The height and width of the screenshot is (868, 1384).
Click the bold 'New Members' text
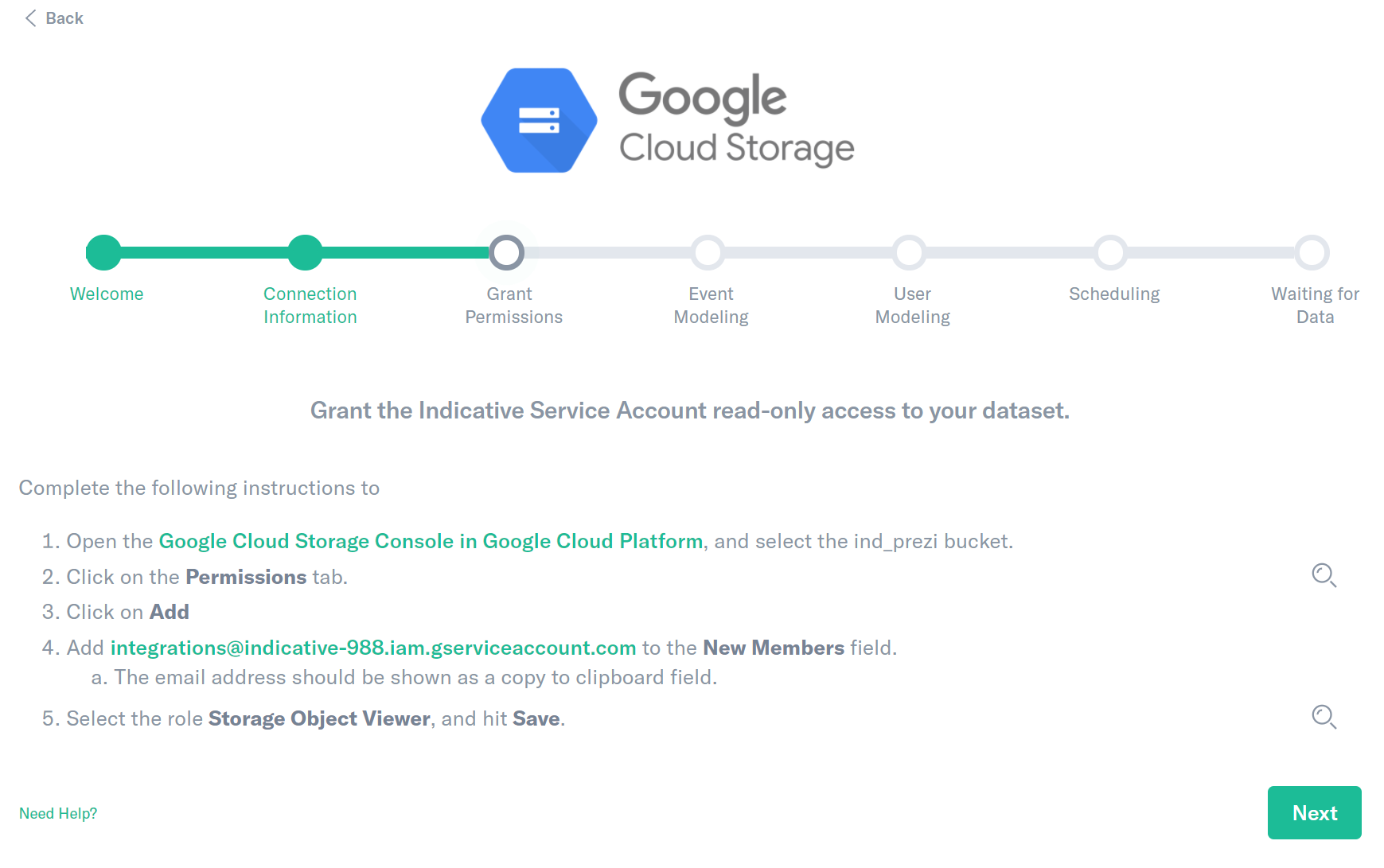tap(774, 648)
